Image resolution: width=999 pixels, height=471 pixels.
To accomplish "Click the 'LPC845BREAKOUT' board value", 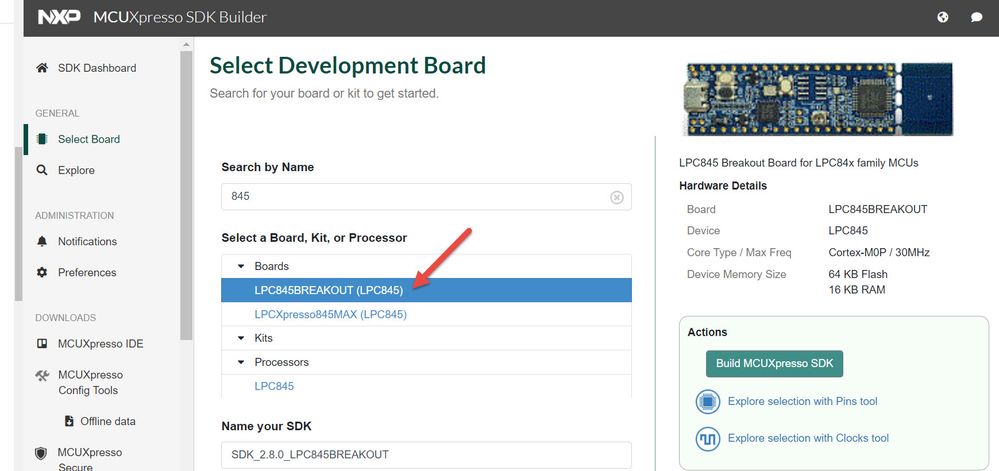I will tap(877, 209).
